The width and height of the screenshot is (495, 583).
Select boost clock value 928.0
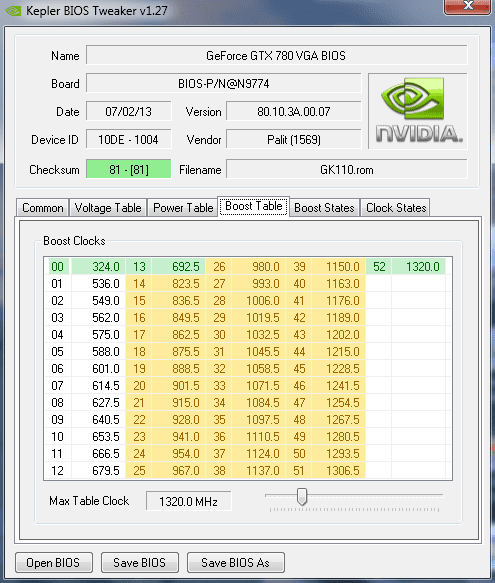(179, 419)
